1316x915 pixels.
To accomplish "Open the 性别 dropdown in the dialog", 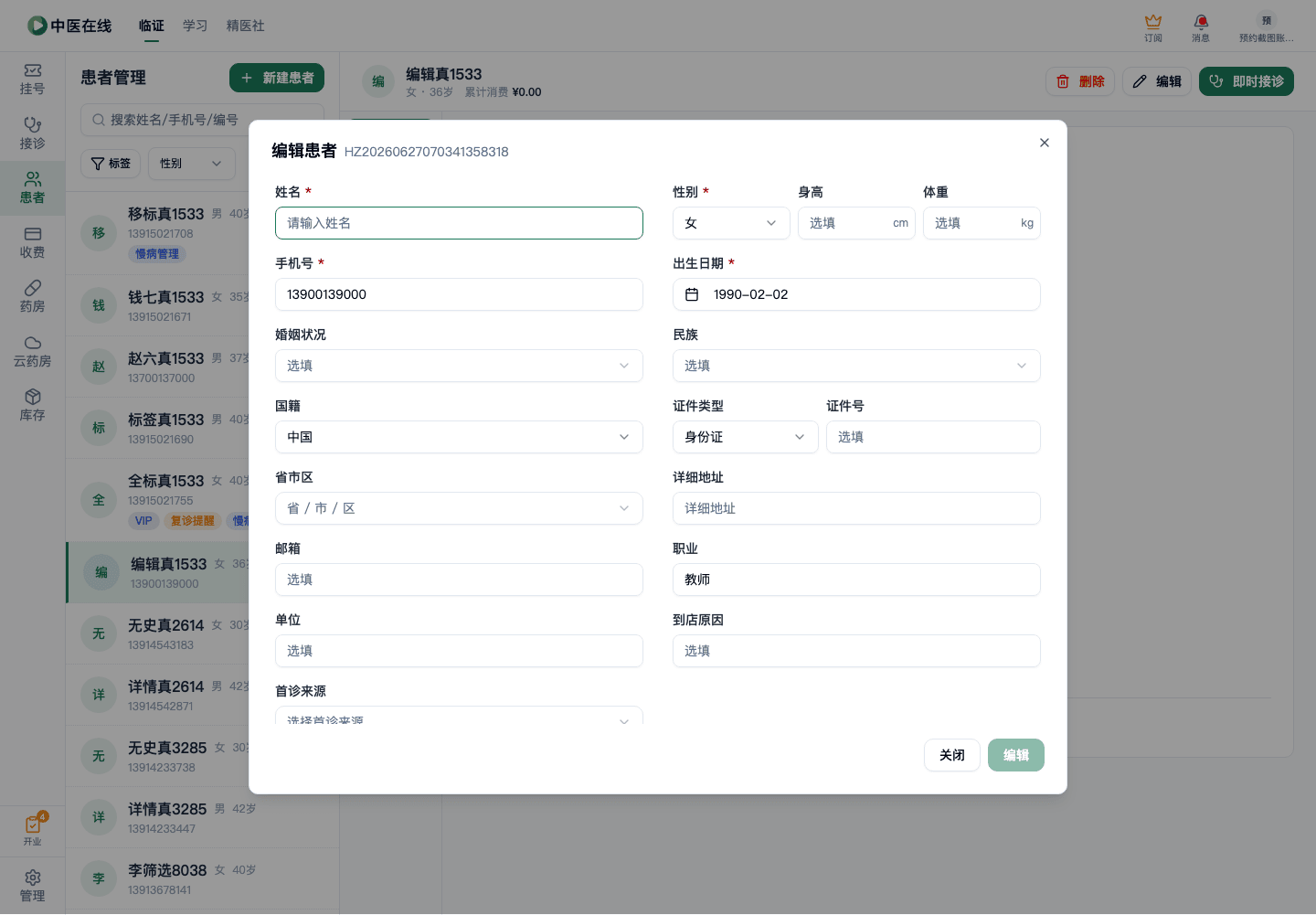I will tap(731, 223).
